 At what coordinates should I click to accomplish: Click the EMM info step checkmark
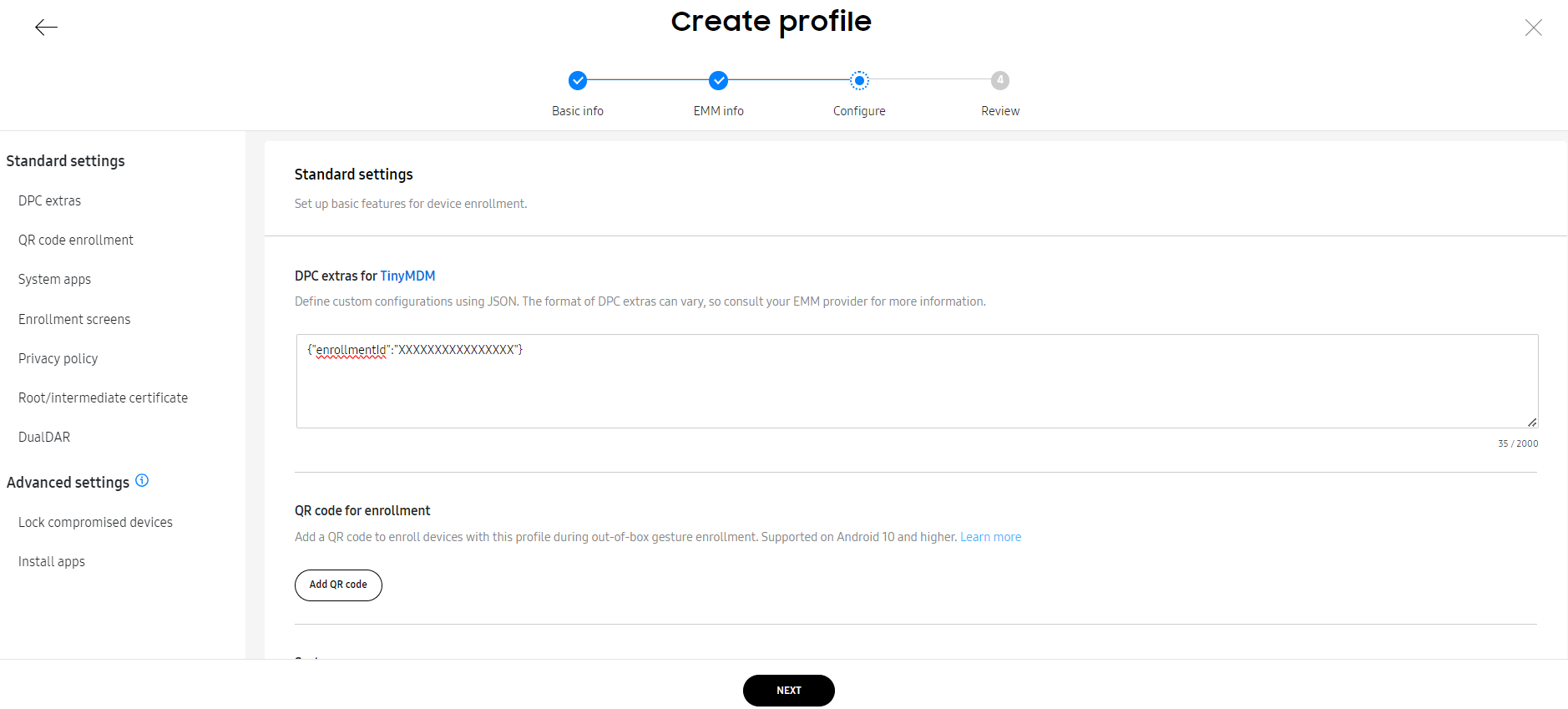tap(718, 80)
